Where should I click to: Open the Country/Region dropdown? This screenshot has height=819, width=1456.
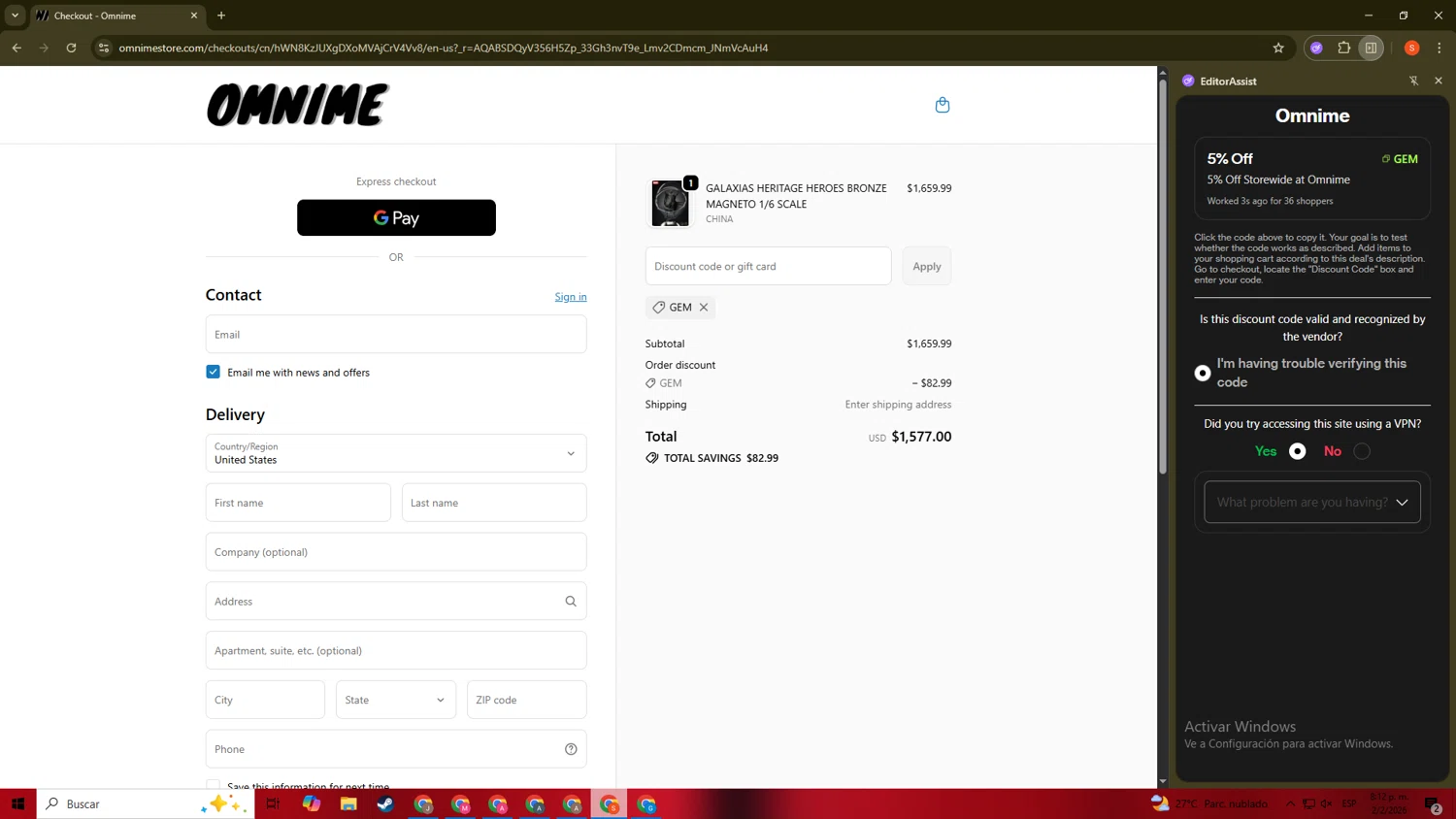(x=396, y=453)
